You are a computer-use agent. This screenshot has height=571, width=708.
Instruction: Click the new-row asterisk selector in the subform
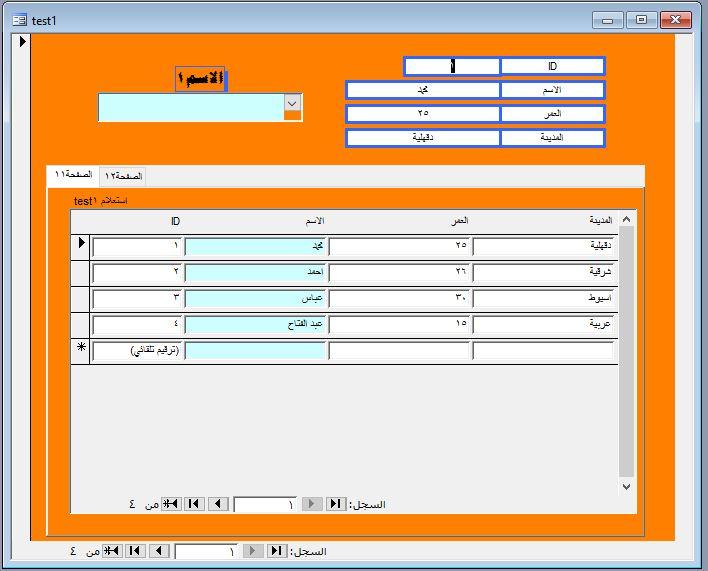tap(80, 350)
